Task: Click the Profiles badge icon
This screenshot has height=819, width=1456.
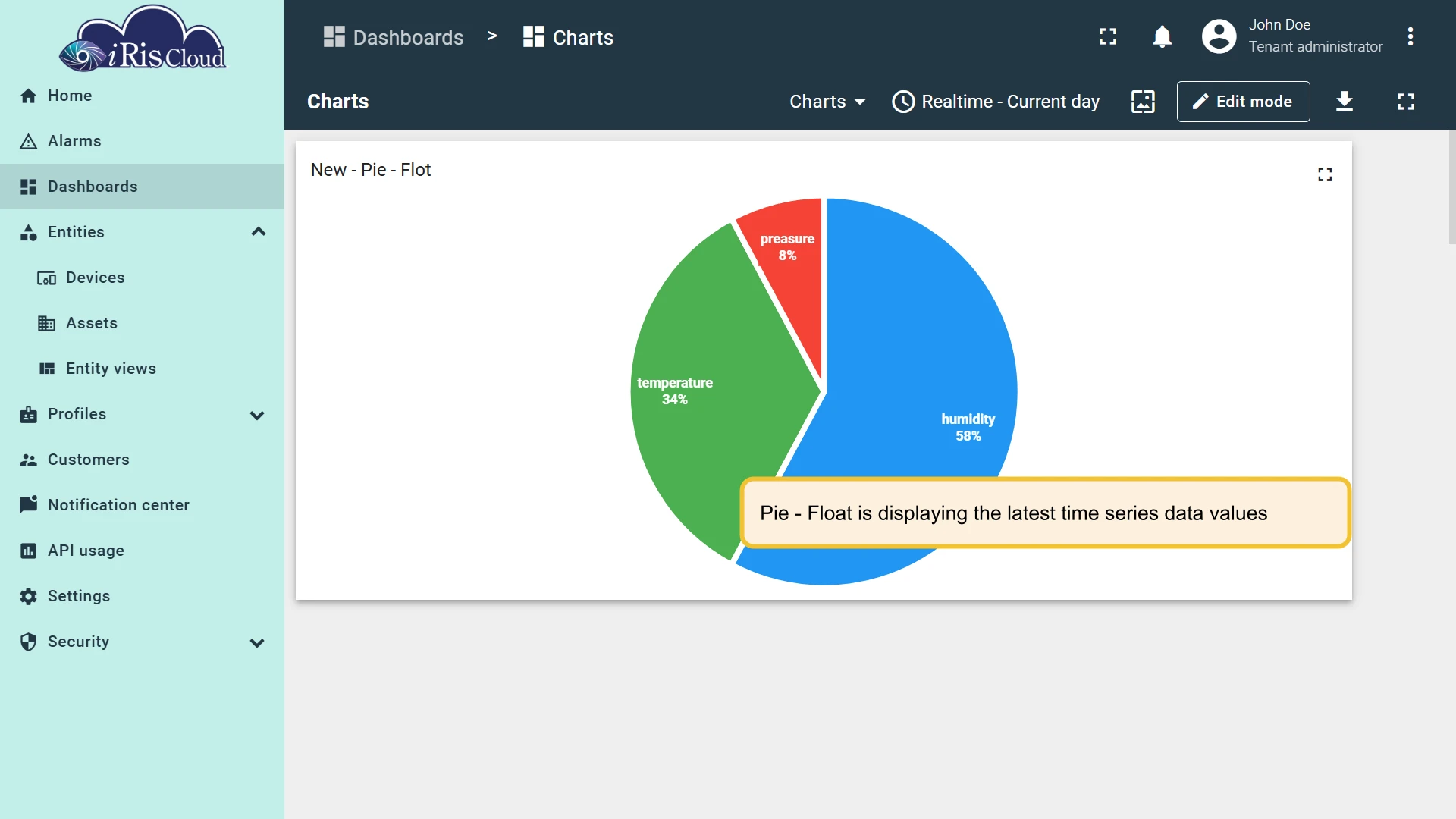Action: (x=28, y=414)
